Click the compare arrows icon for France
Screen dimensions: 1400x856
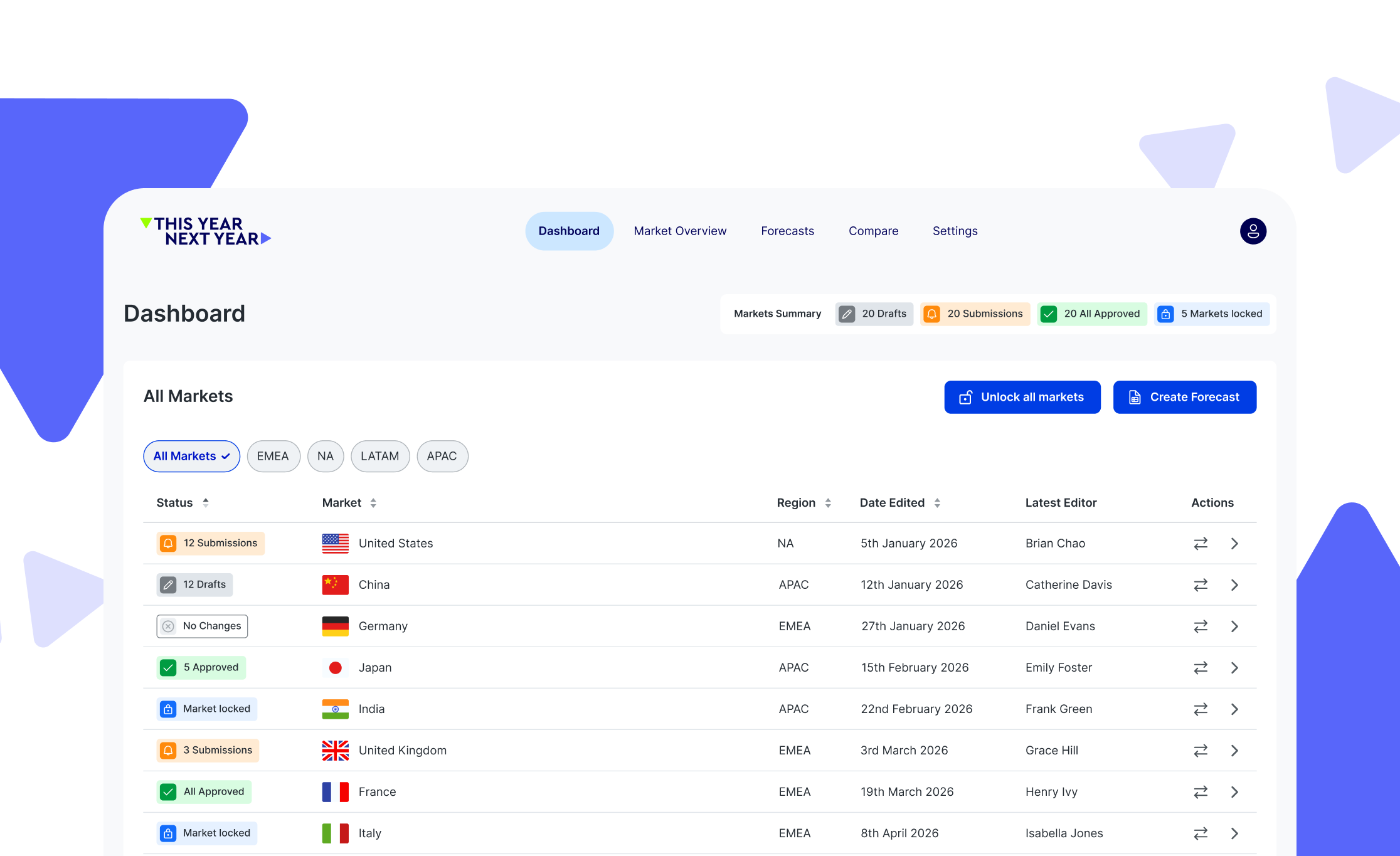1201,792
